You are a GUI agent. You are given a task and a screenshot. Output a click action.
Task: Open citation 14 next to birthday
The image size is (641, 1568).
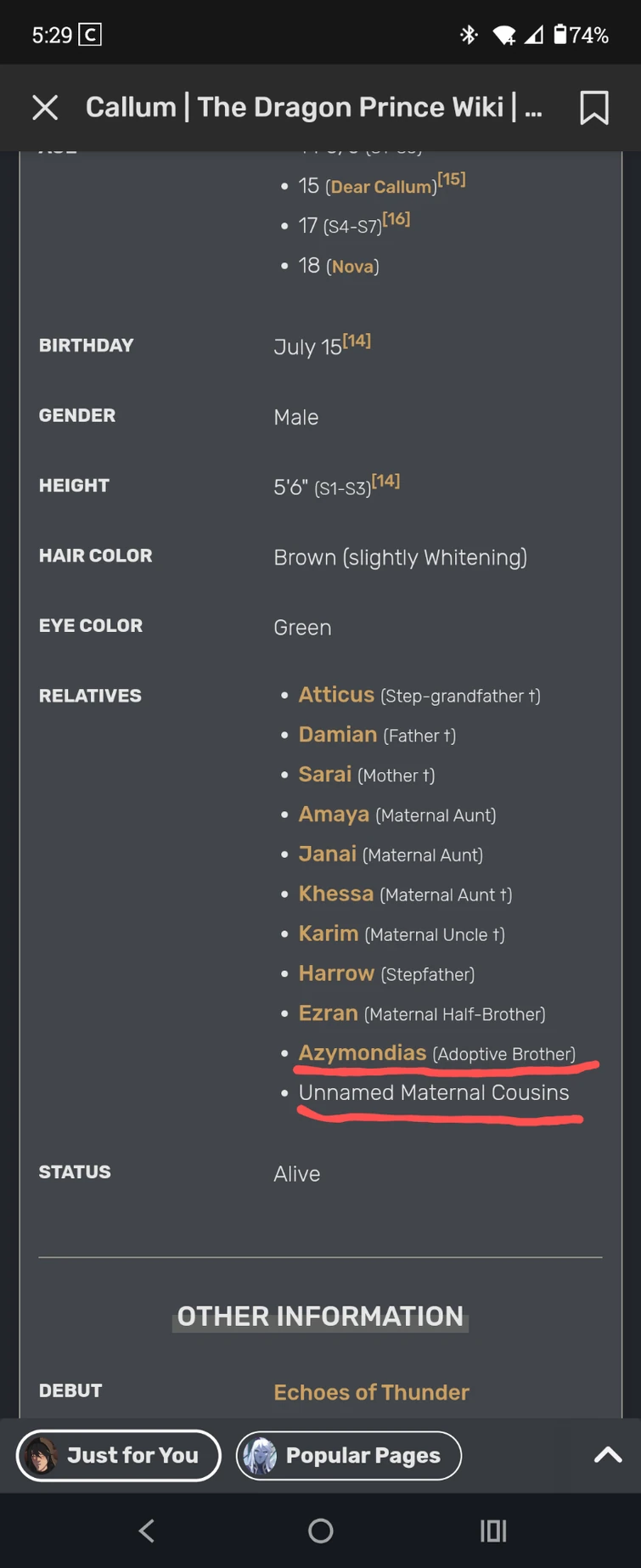357,341
